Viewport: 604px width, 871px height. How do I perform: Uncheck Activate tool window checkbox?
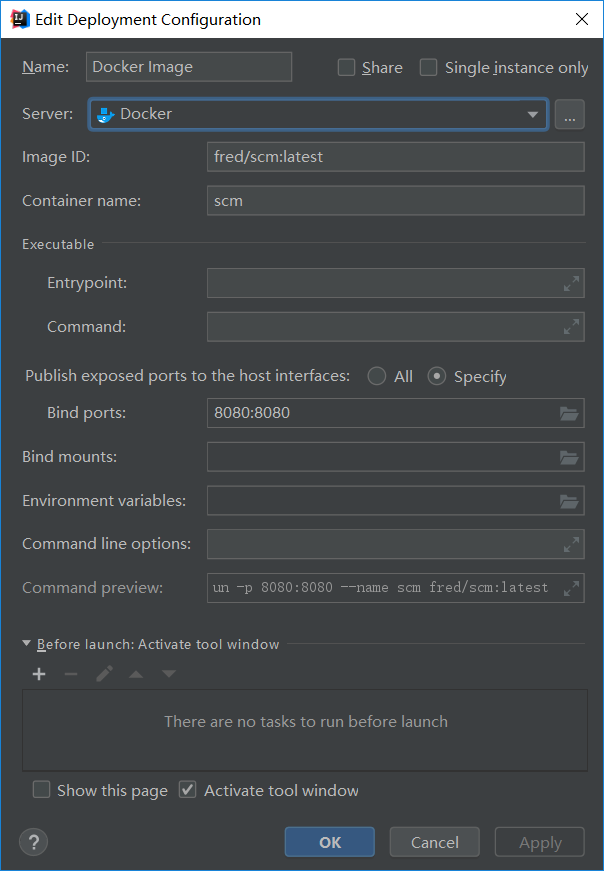pos(188,789)
